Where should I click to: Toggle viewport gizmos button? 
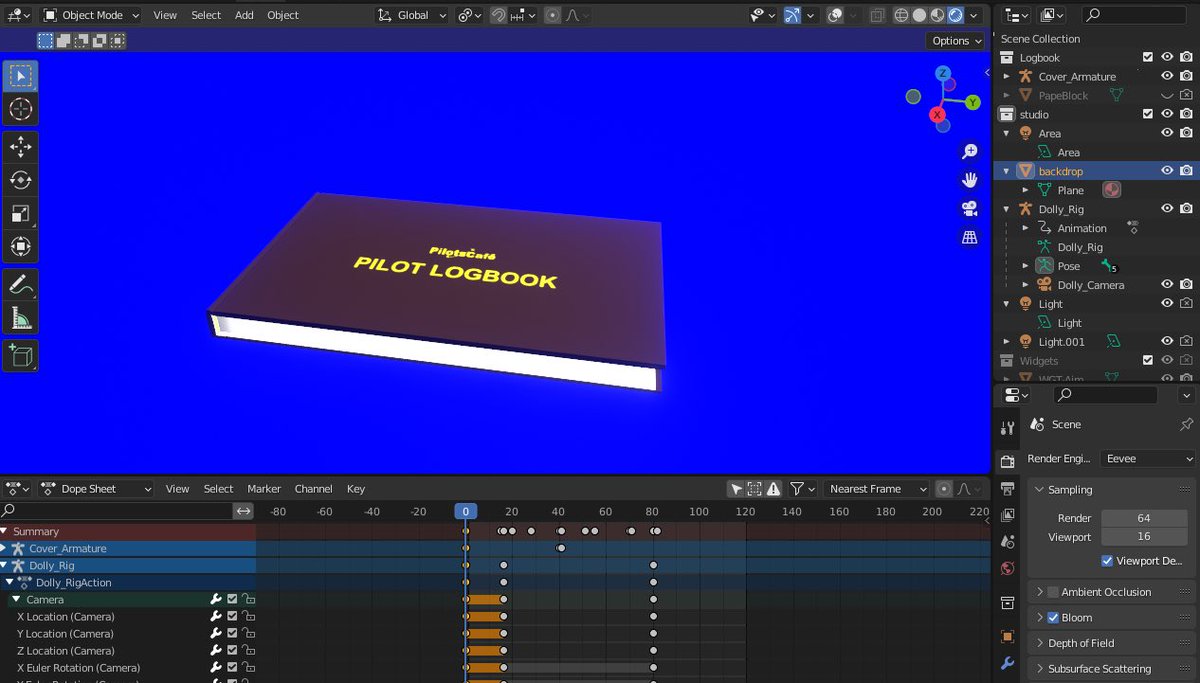[x=792, y=15]
